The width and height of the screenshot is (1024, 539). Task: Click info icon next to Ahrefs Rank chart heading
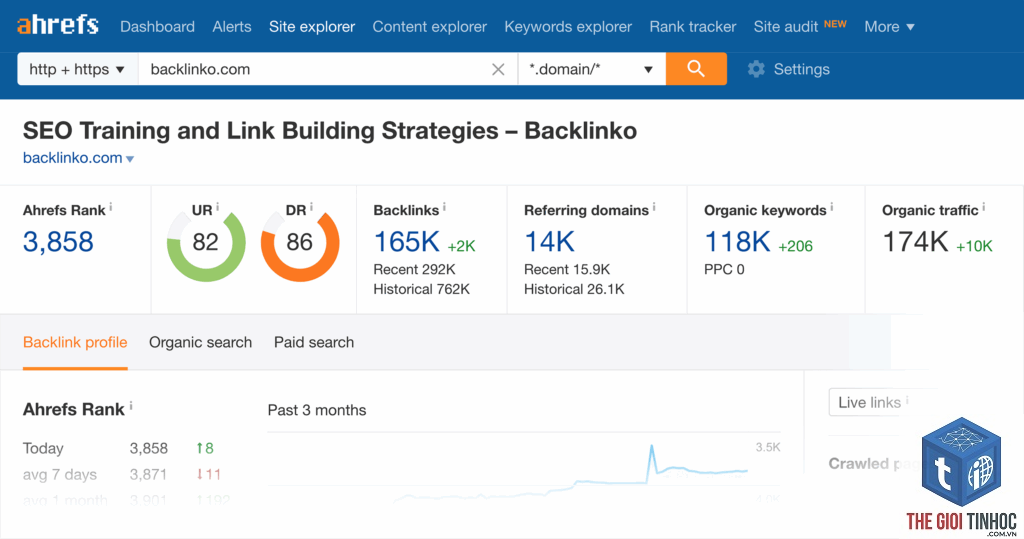point(131,406)
